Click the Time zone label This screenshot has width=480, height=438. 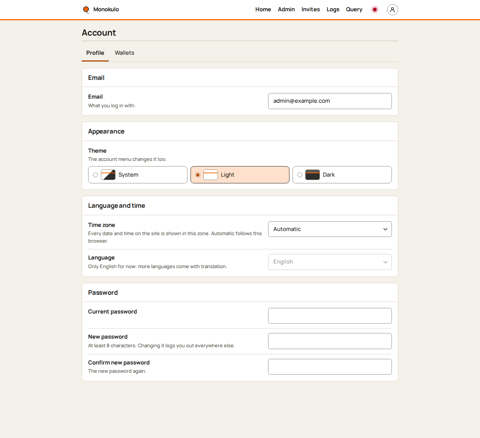(101, 225)
